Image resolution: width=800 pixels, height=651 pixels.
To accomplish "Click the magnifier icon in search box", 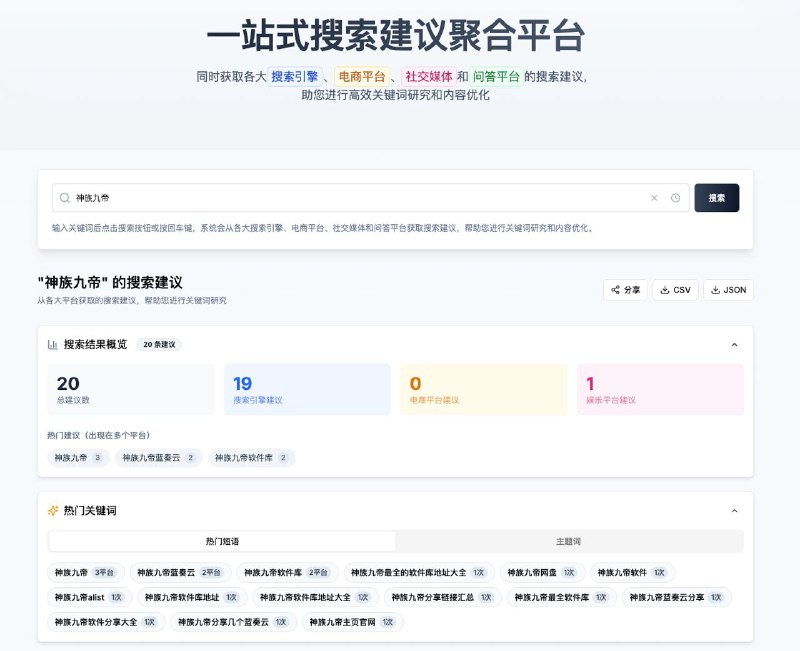I will click(65, 198).
